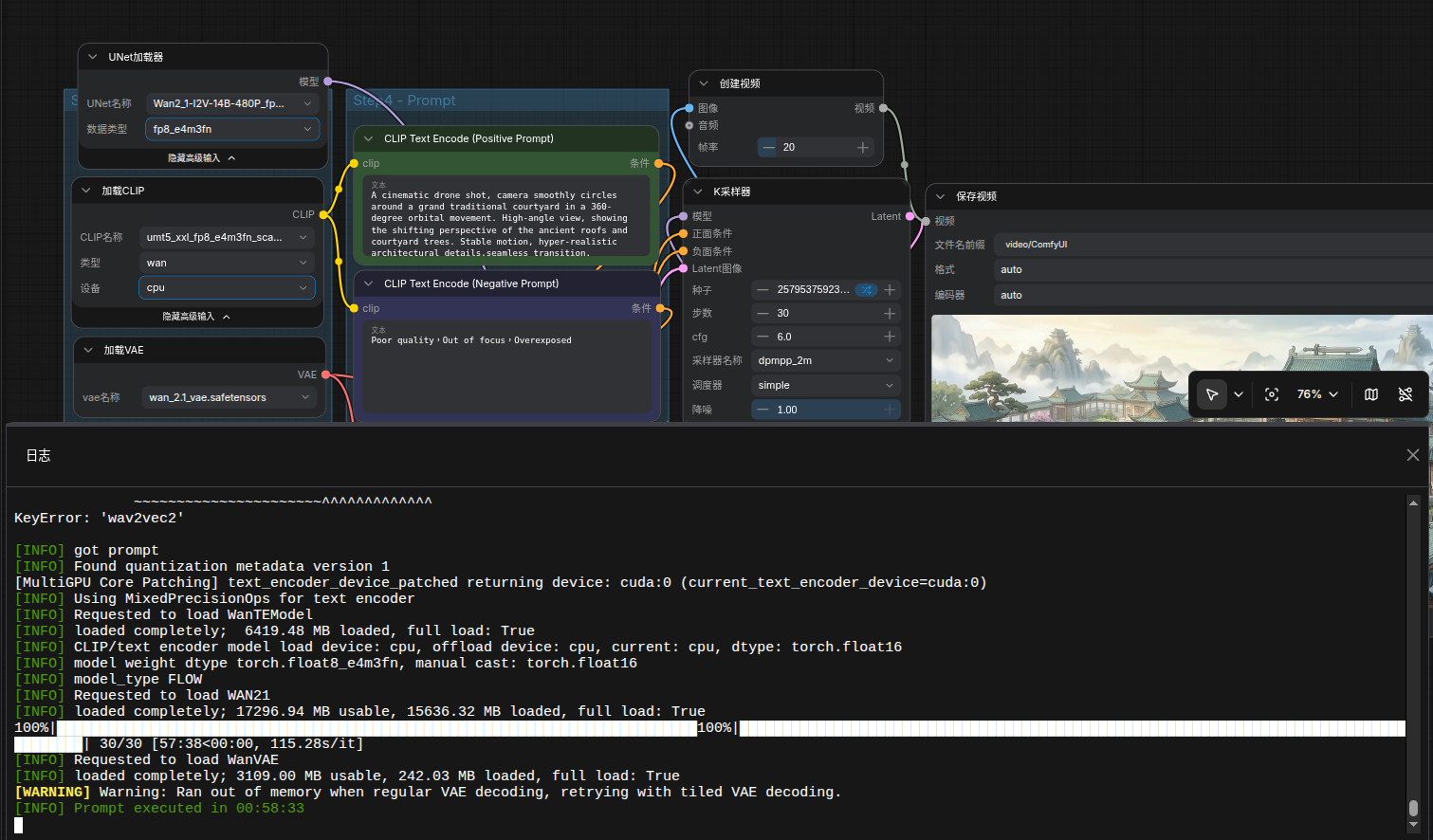Click the 条件 output port of Negative Prompt
Image resolution: width=1433 pixels, height=840 pixels.
click(660, 308)
